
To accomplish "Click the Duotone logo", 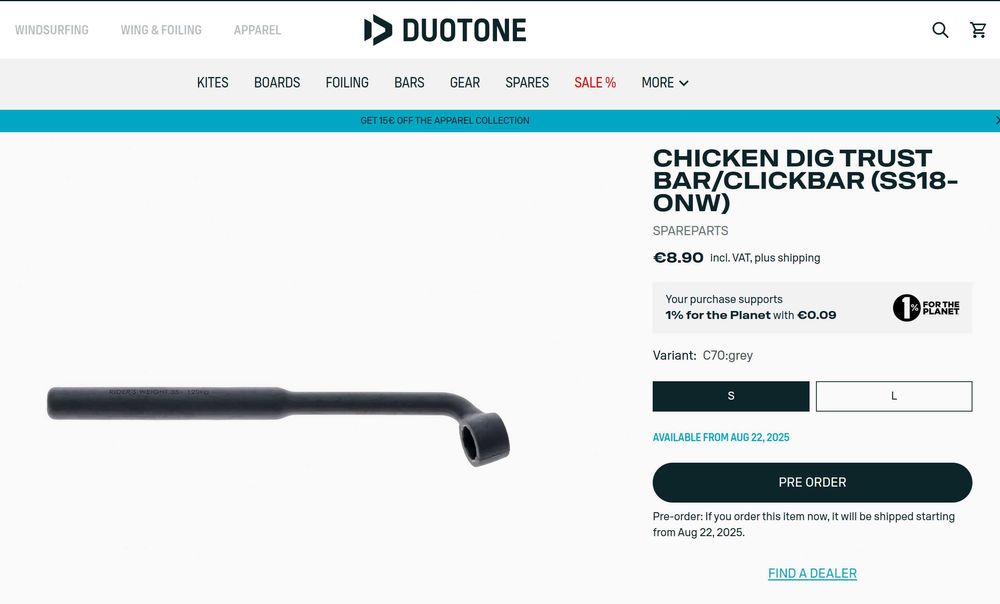I will click(445, 30).
